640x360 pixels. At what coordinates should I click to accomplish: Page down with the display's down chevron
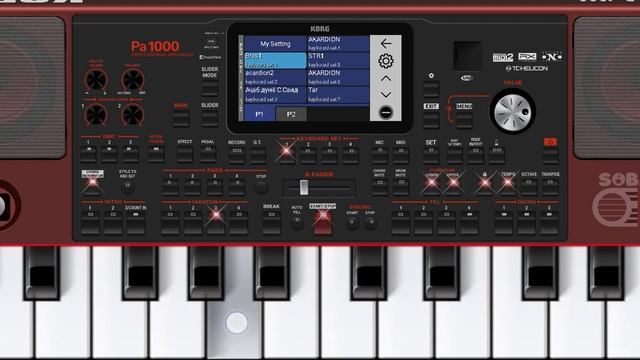(x=386, y=95)
